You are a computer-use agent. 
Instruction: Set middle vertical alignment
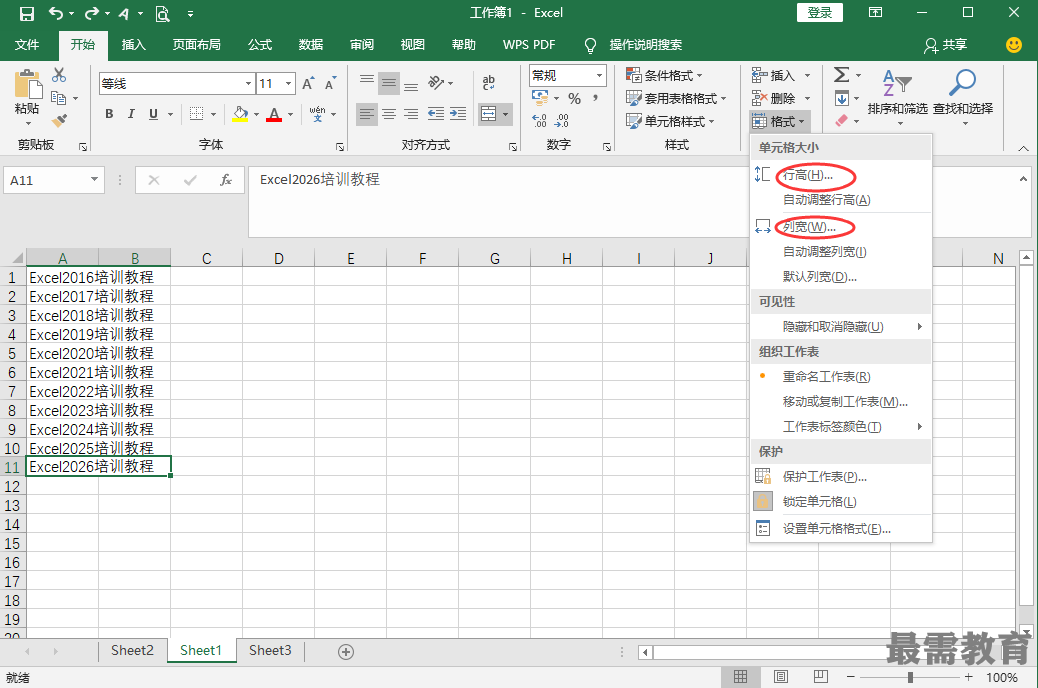point(389,83)
